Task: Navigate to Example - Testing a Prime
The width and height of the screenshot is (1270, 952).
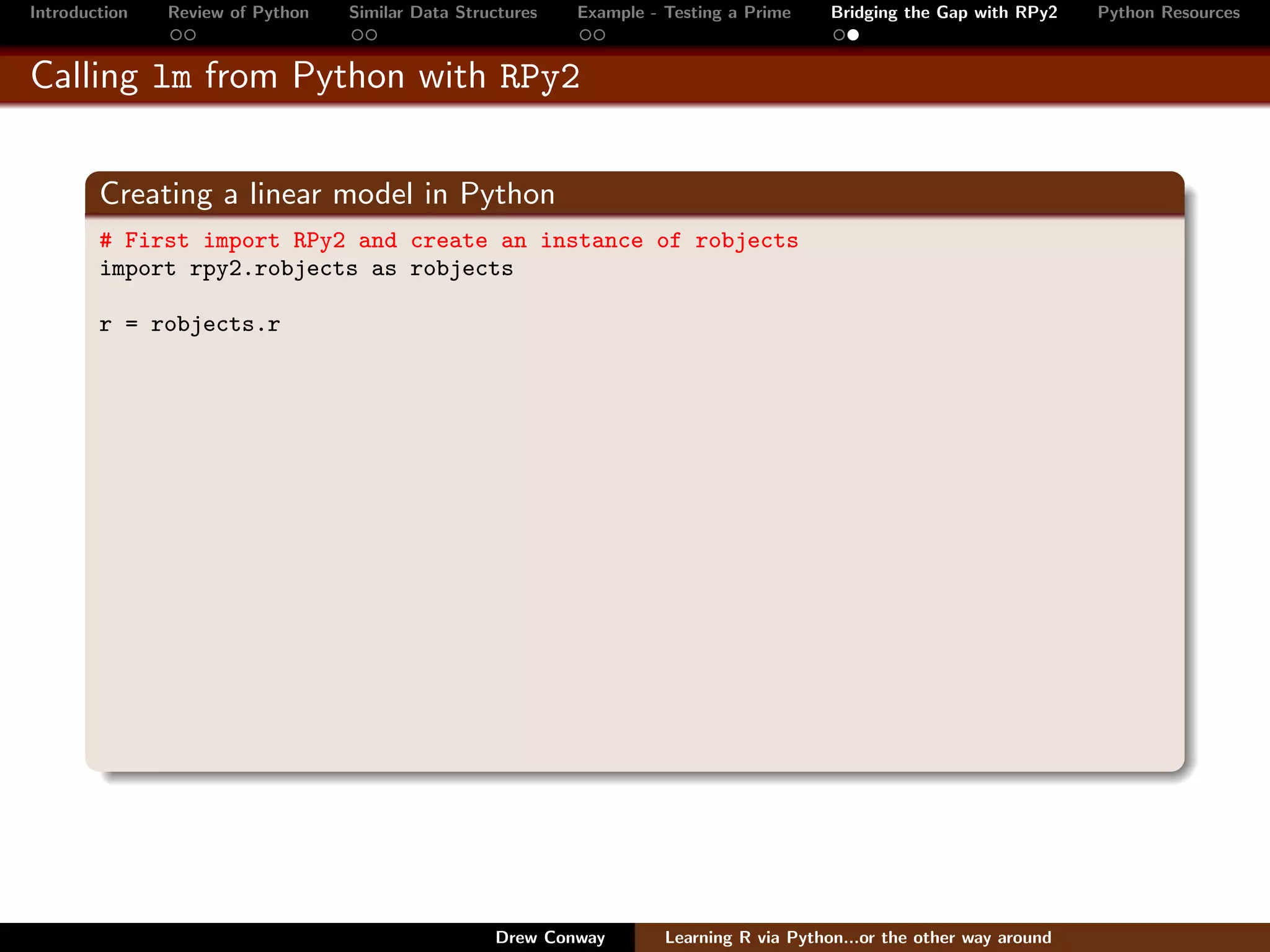Action: pyautogui.click(x=684, y=12)
